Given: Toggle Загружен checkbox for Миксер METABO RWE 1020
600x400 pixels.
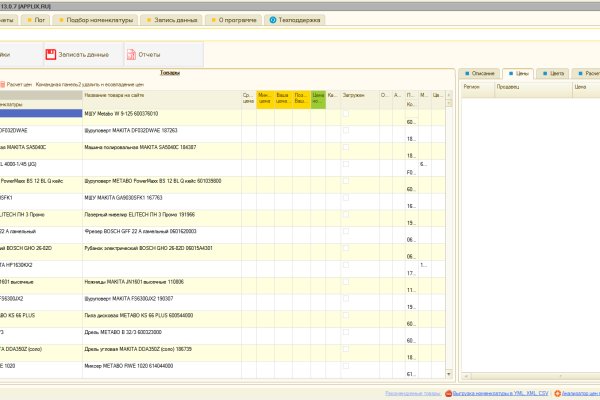Looking at the screenshot, I should click(x=346, y=367).
